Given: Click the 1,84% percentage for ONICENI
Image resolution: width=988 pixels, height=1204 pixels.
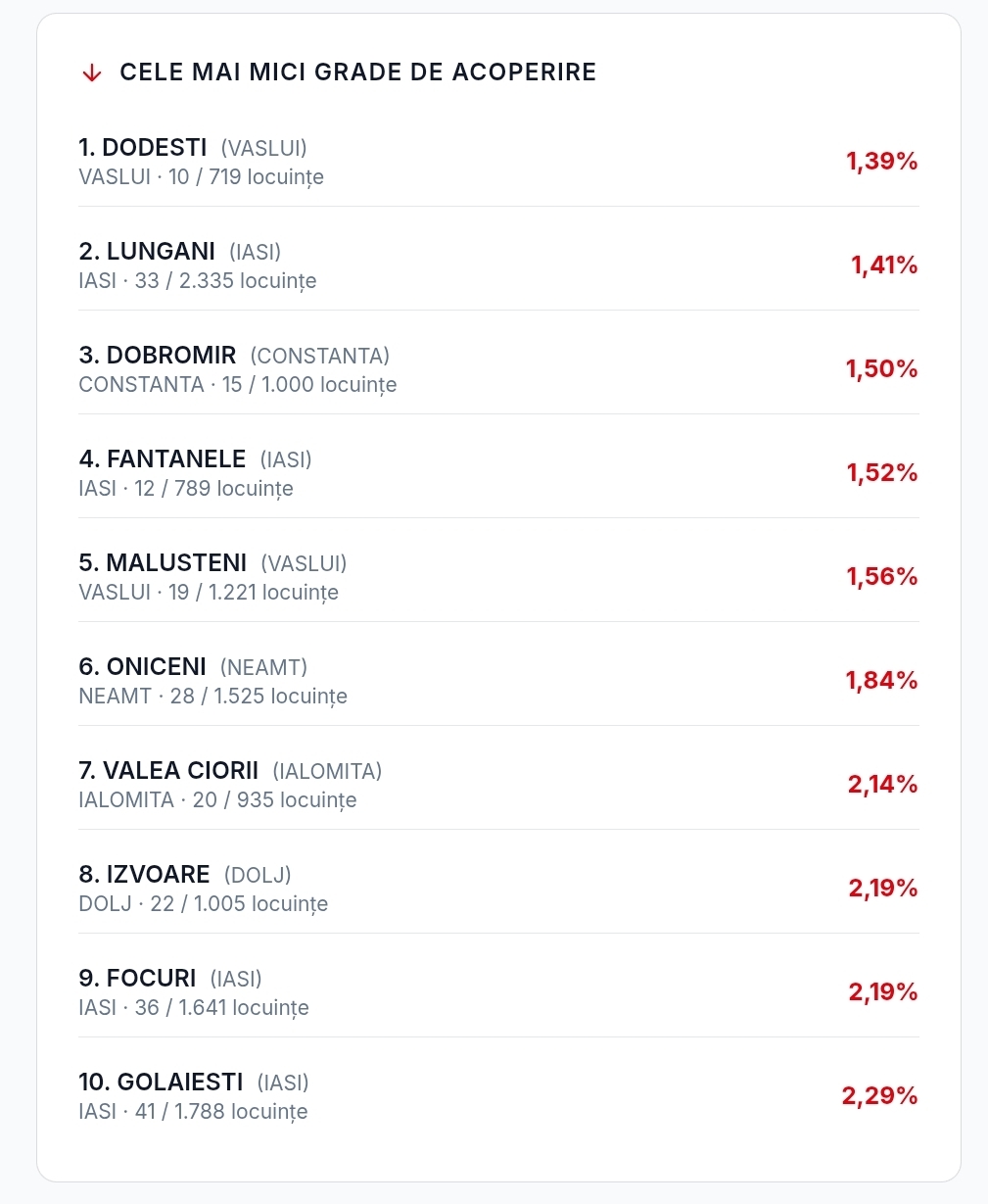Looking at the screenshot, I should 882,681.
